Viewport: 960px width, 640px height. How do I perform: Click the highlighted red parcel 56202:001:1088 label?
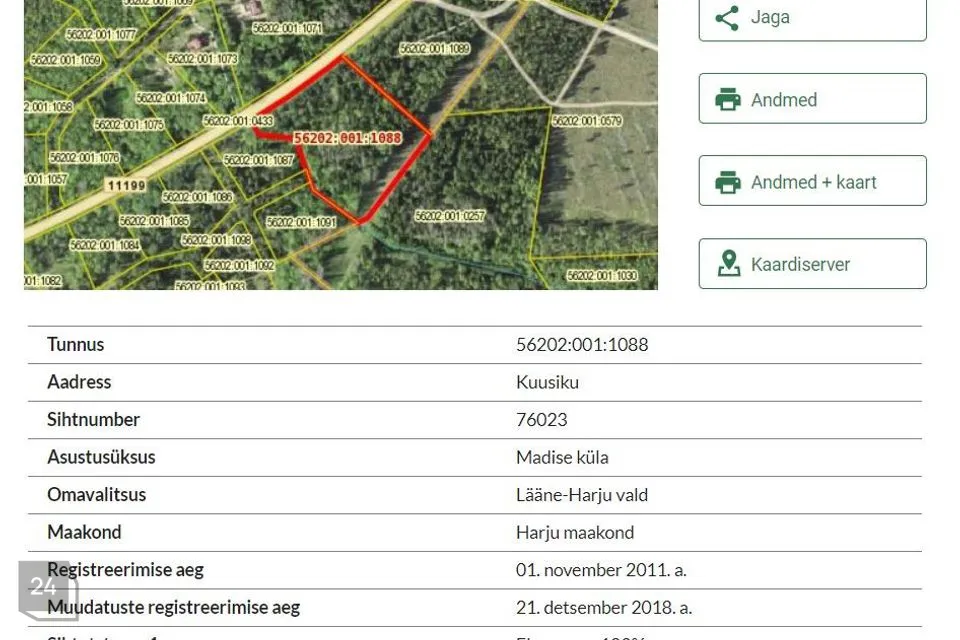[347, 138]
